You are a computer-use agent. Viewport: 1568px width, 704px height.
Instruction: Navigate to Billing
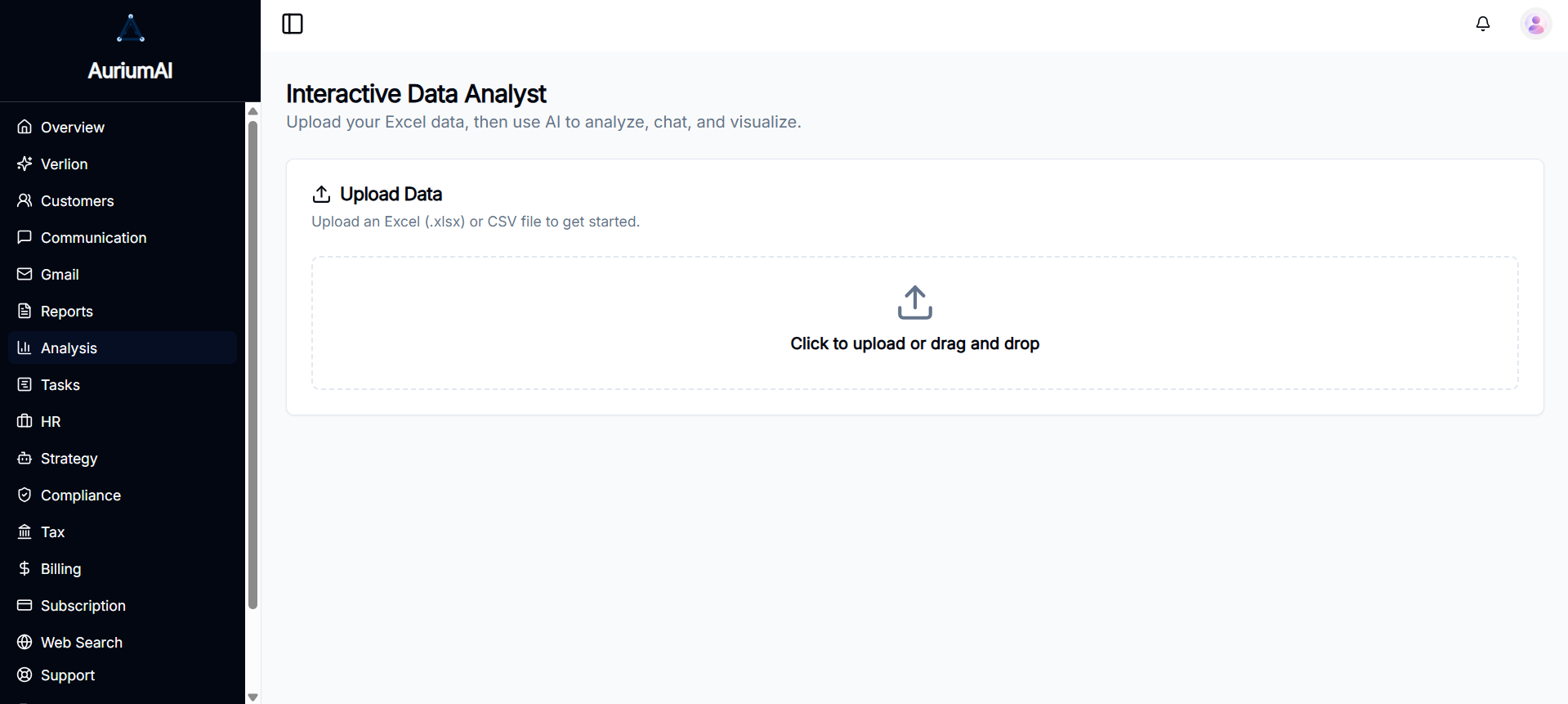(60, 568)
